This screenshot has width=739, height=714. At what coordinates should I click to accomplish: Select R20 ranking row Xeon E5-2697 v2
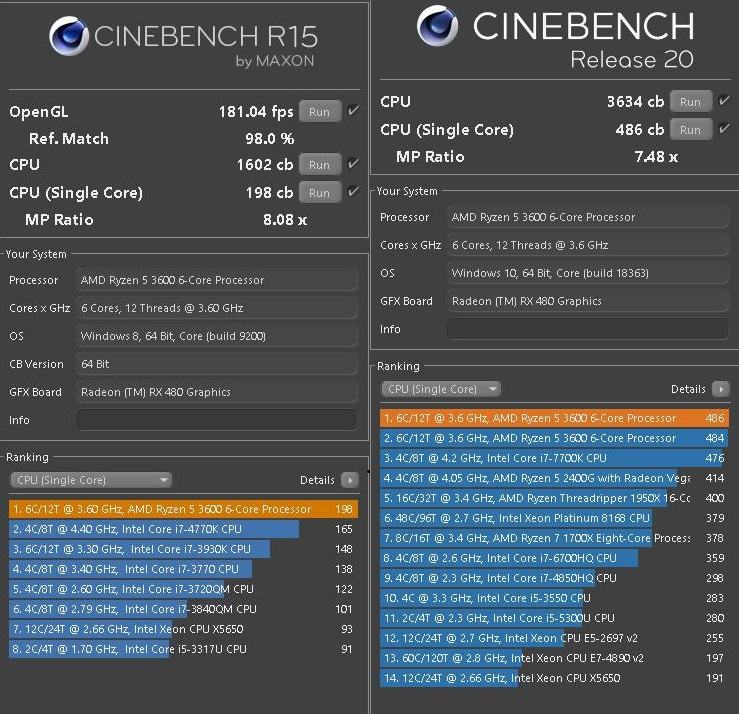(554, 638)
